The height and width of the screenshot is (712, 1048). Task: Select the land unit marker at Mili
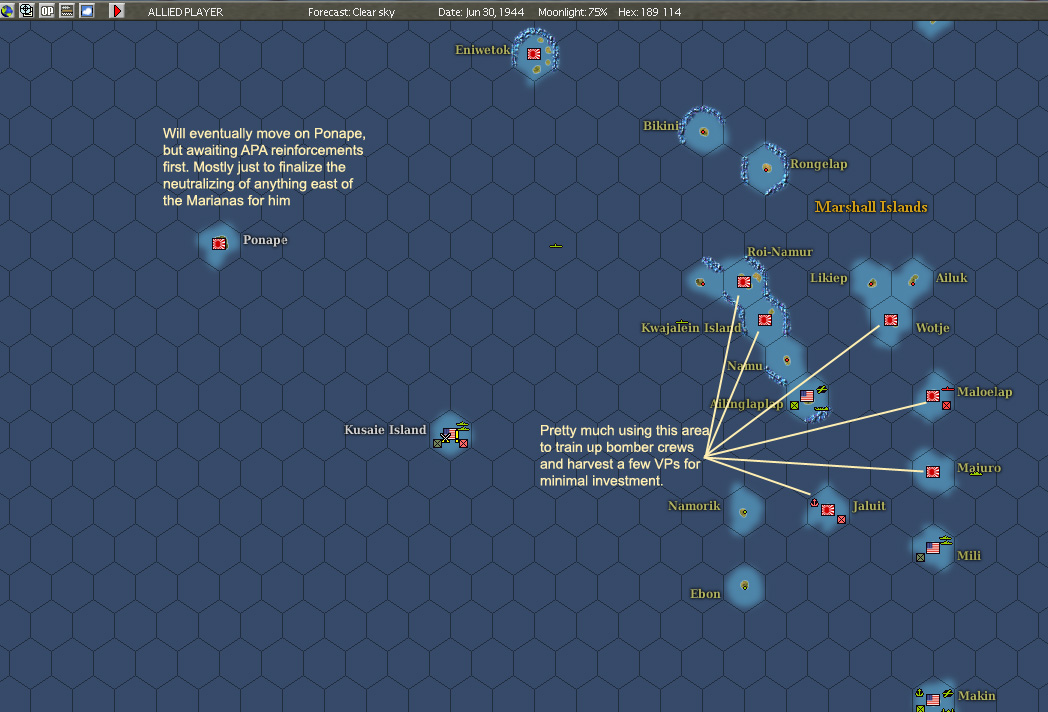(920, 558)
